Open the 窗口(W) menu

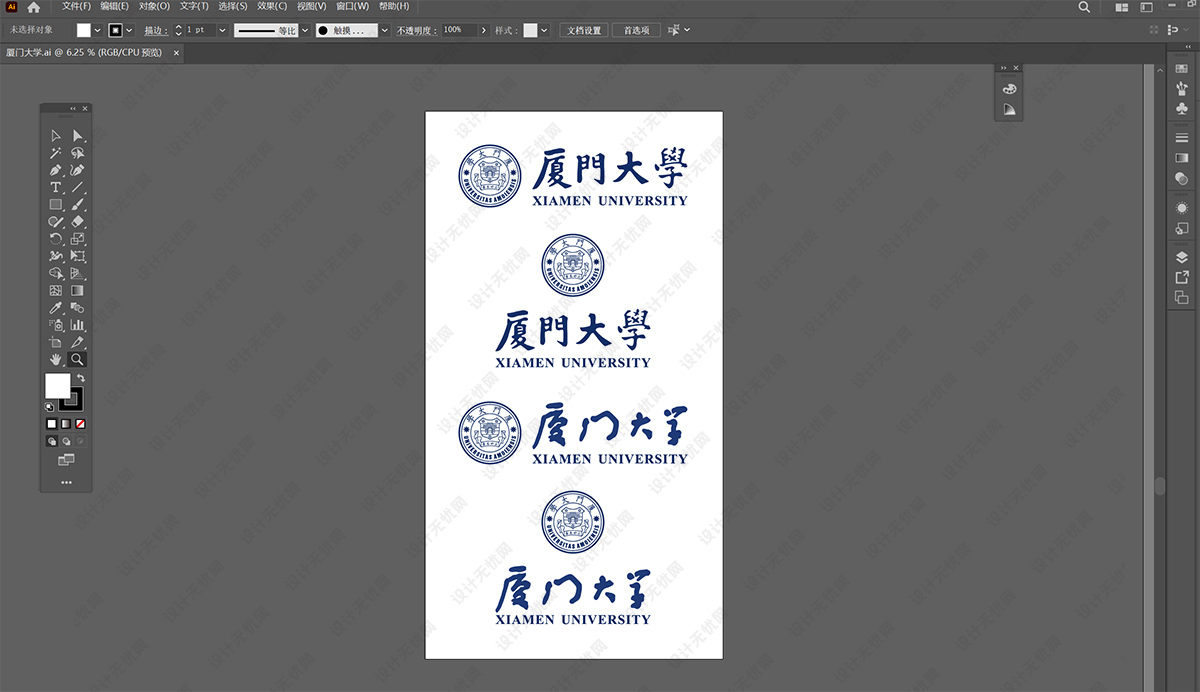coord(352,6)
